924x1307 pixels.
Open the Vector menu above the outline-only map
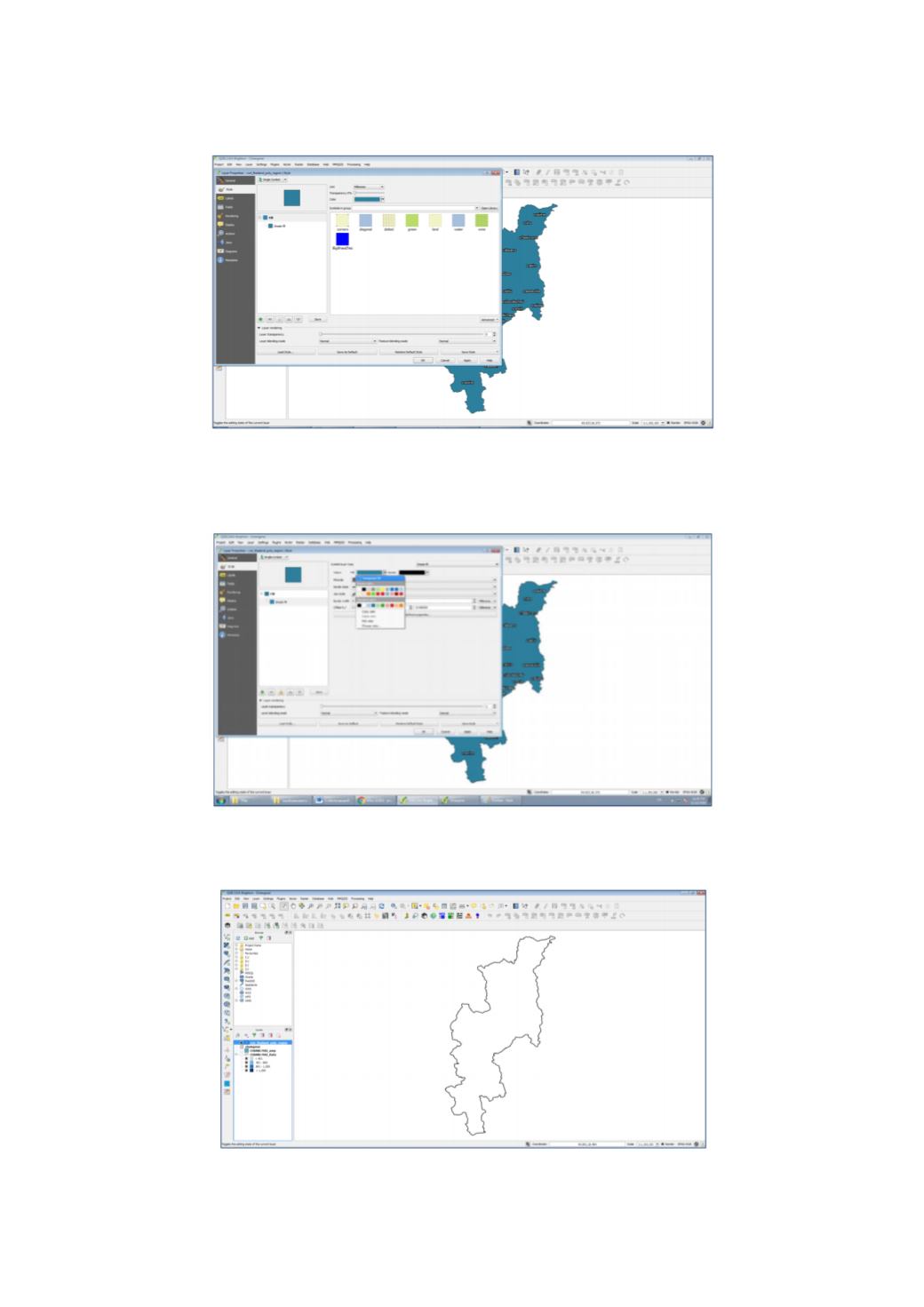point(292,898)
